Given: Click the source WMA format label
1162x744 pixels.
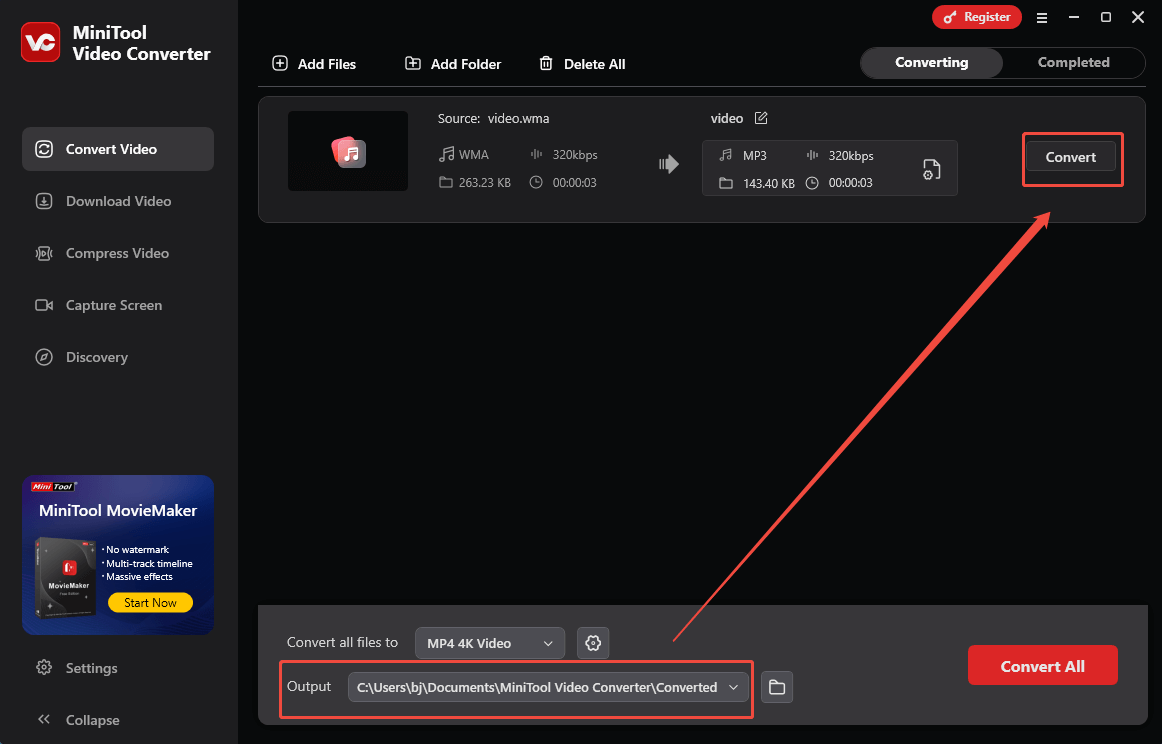Looking at the screenshot, I should [474, 155].
